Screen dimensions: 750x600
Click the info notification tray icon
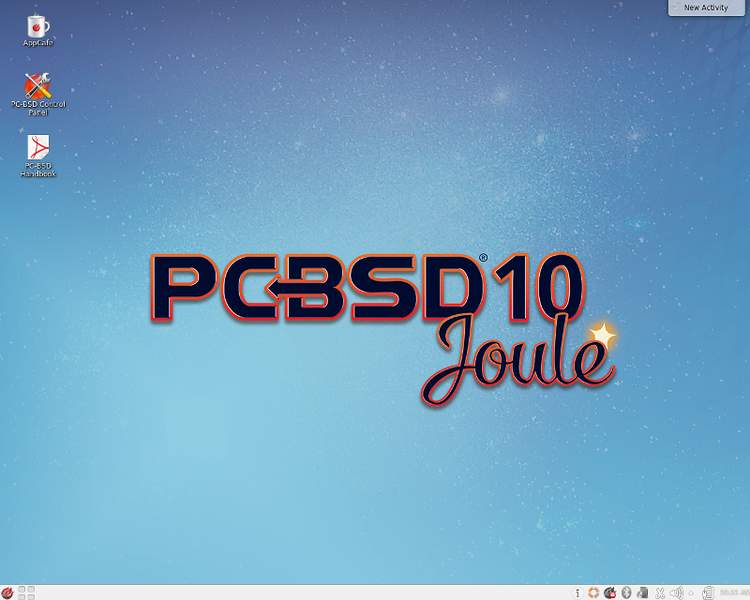pyautogui.click(x=578, y=593)
